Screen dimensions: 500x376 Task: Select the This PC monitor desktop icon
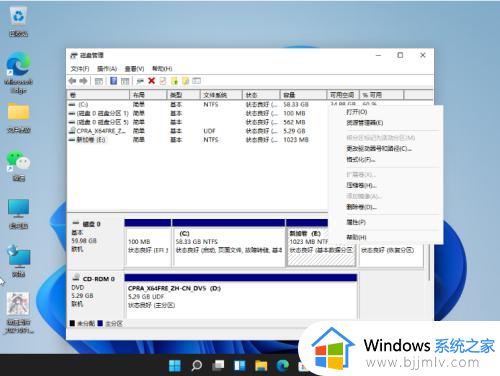pyautogui.click(x=19, y=214)
